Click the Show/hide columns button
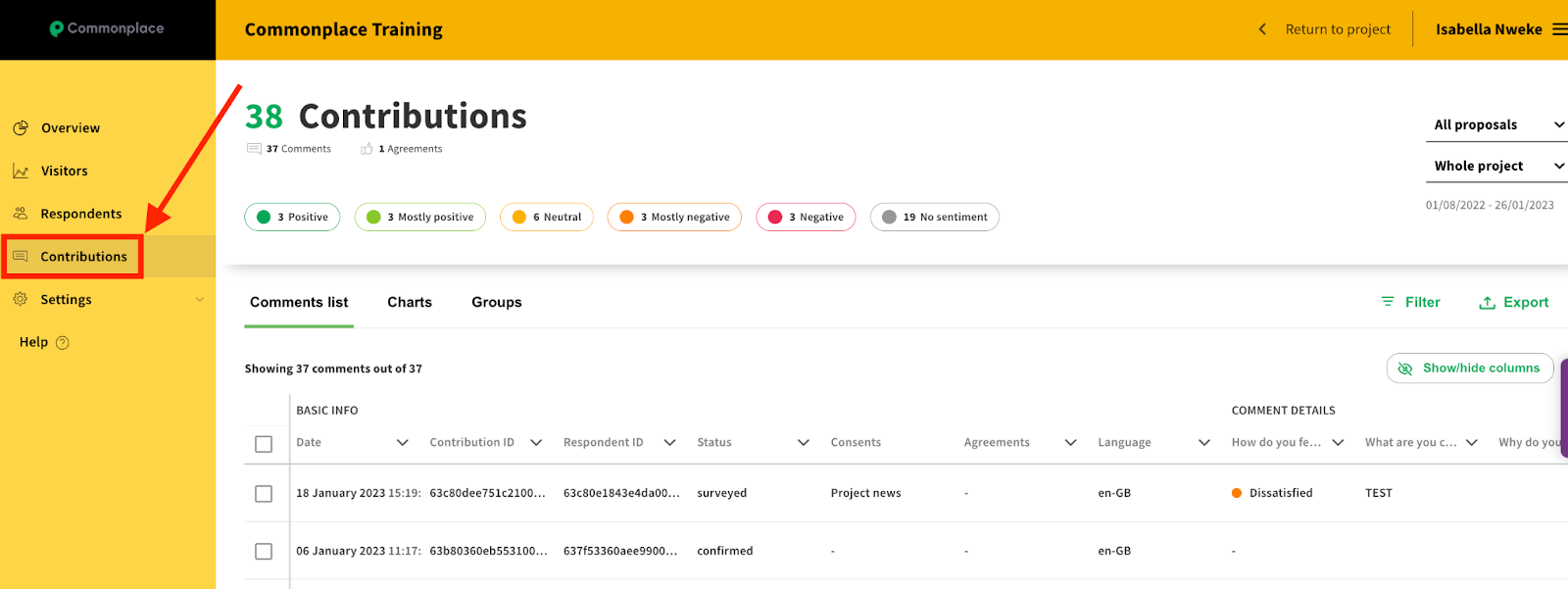Image resolution: width=1568 pixels, height=589 pixels. pos(1470,368)
